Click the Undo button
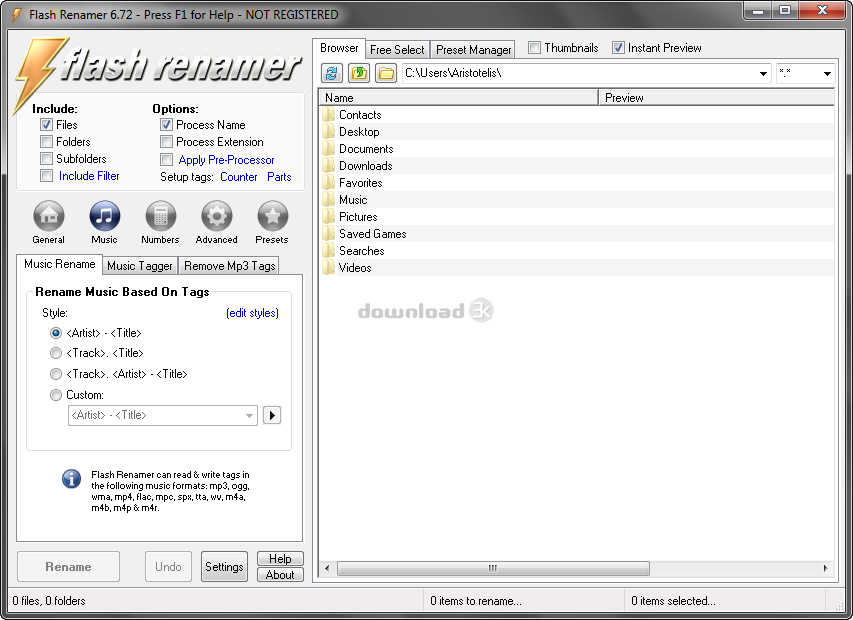 click(x=168, y=567)
